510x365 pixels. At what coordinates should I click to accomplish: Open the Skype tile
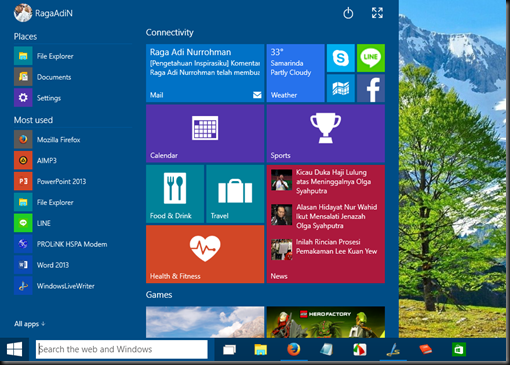tap(341, 58)
